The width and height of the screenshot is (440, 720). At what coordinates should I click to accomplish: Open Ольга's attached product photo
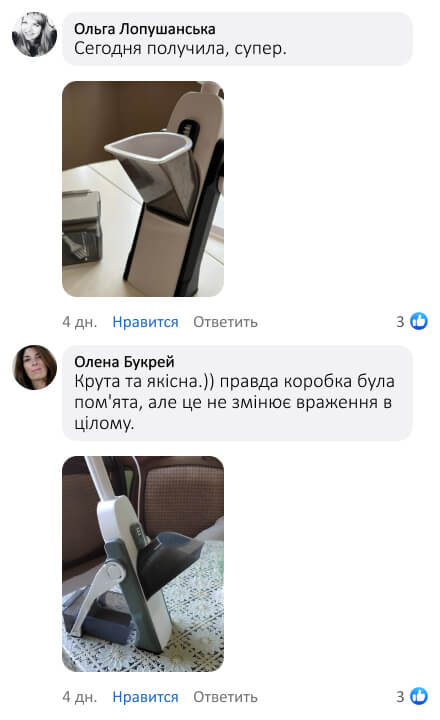click(143, 189)
